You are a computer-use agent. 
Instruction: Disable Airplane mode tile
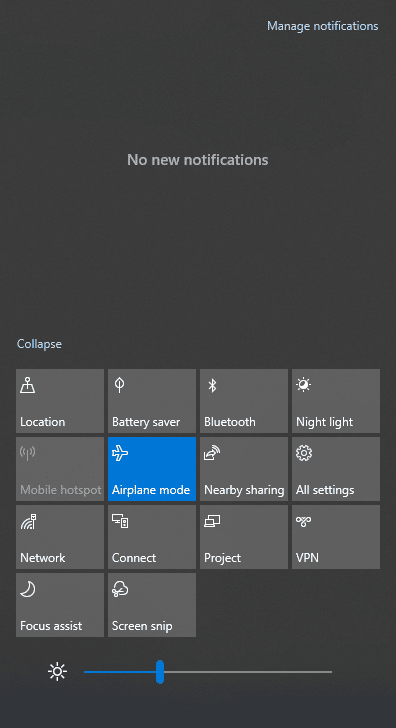(x=152, y=469)
